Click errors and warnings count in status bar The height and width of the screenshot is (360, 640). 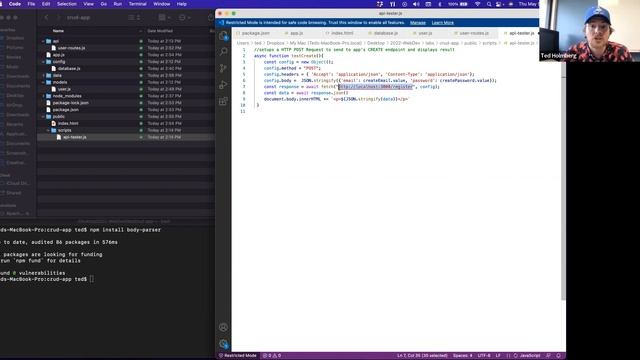click(272, 356)
